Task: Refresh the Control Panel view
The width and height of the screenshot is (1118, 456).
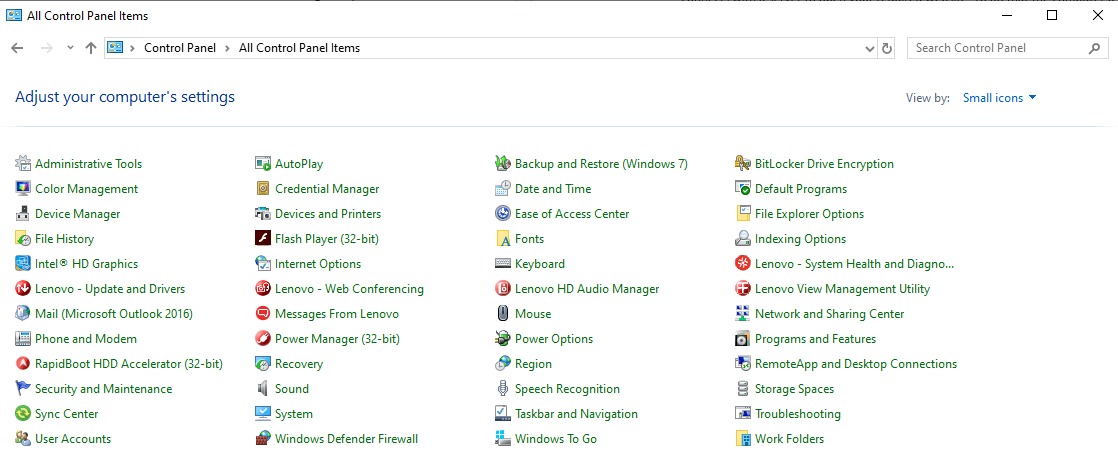Action: 887,48
